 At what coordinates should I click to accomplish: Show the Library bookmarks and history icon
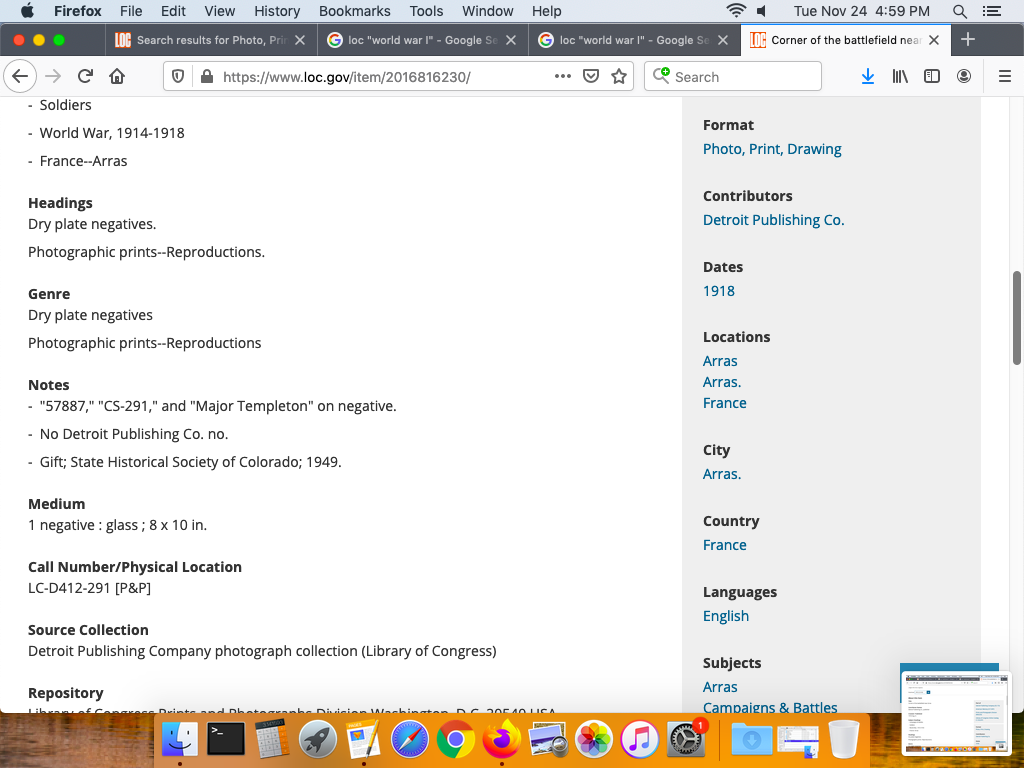(x=900, y=77)
